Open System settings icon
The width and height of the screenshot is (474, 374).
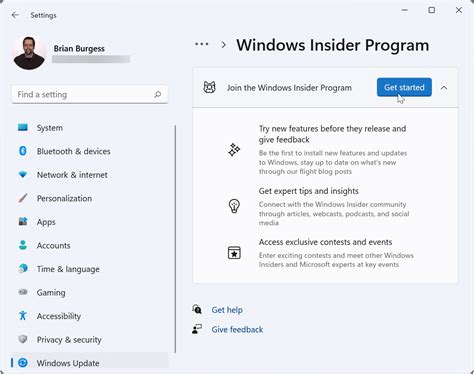(x=23, y=128)
